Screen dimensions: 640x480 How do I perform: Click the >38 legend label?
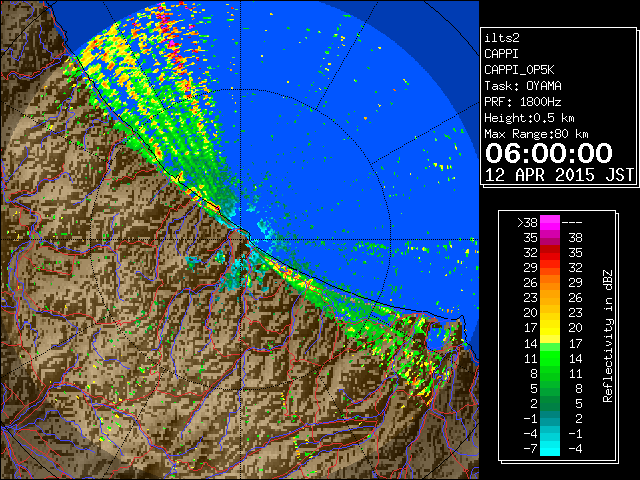pyautogui.click(x=527, y=222)
